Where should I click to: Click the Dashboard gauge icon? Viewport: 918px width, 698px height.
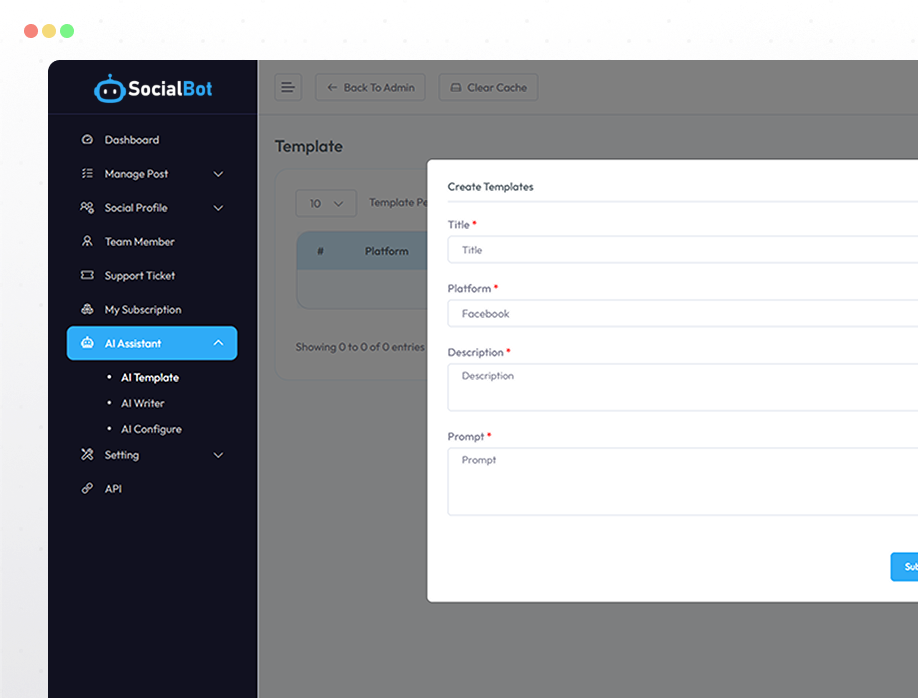click(87, 140)
